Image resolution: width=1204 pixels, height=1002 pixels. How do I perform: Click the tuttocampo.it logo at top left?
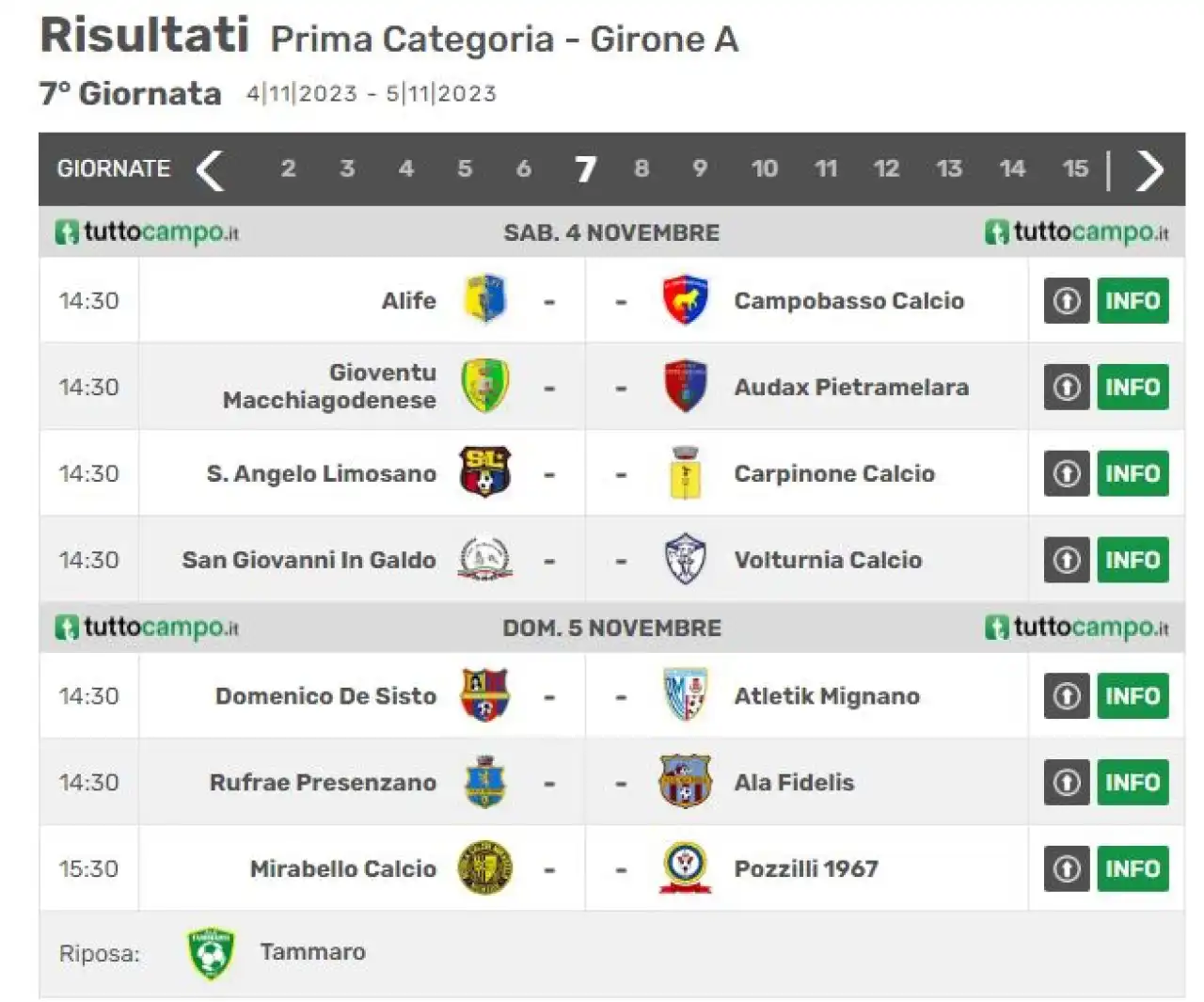[147, 232]
